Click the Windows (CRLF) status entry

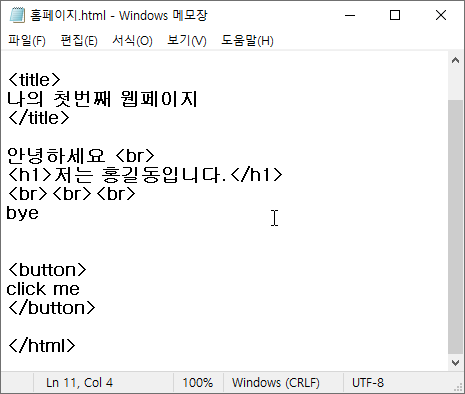[276, 383]
